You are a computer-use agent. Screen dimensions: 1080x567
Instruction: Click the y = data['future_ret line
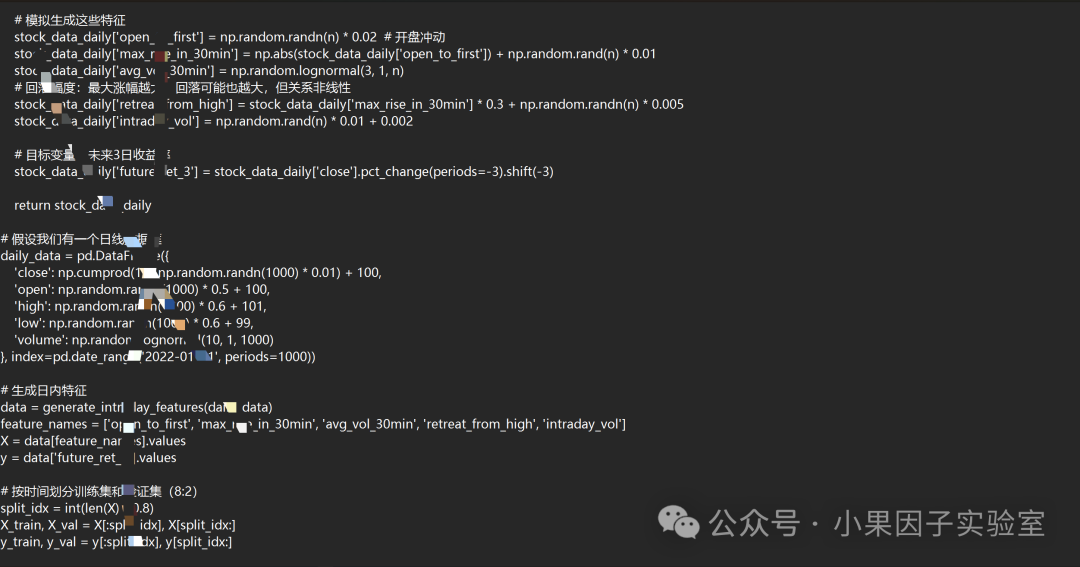88,457
